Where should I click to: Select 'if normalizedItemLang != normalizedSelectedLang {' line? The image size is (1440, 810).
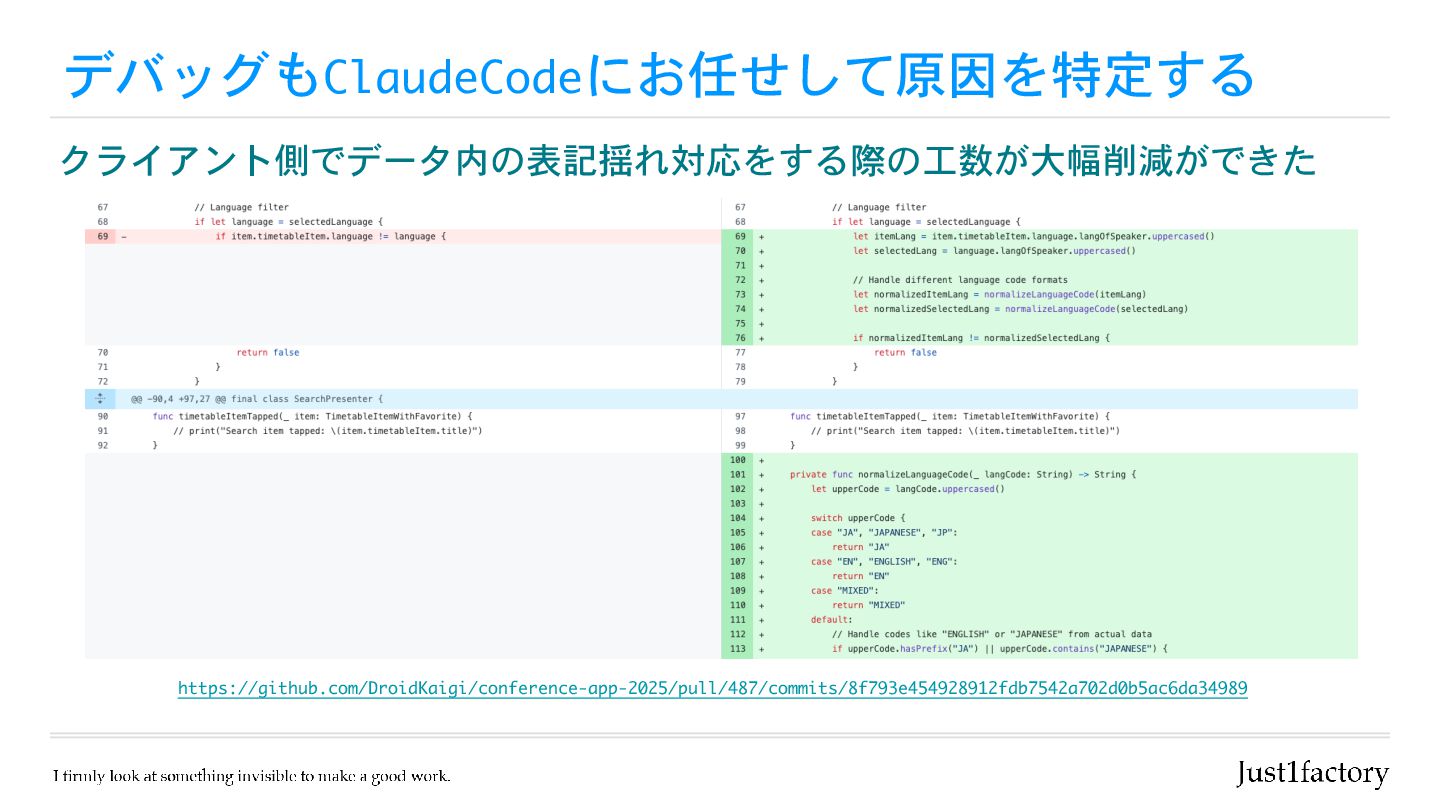pyautogui.click(x=982, y=338)
